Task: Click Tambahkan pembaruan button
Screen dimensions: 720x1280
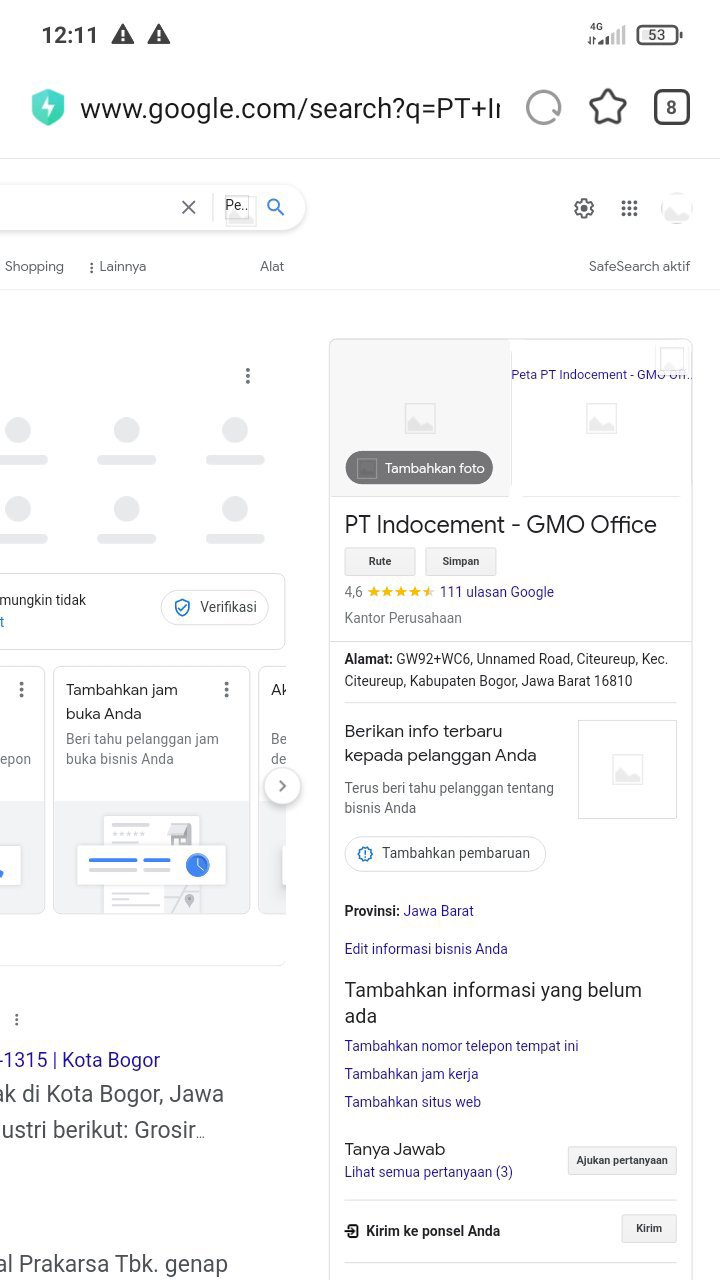Action: (445, 854)
